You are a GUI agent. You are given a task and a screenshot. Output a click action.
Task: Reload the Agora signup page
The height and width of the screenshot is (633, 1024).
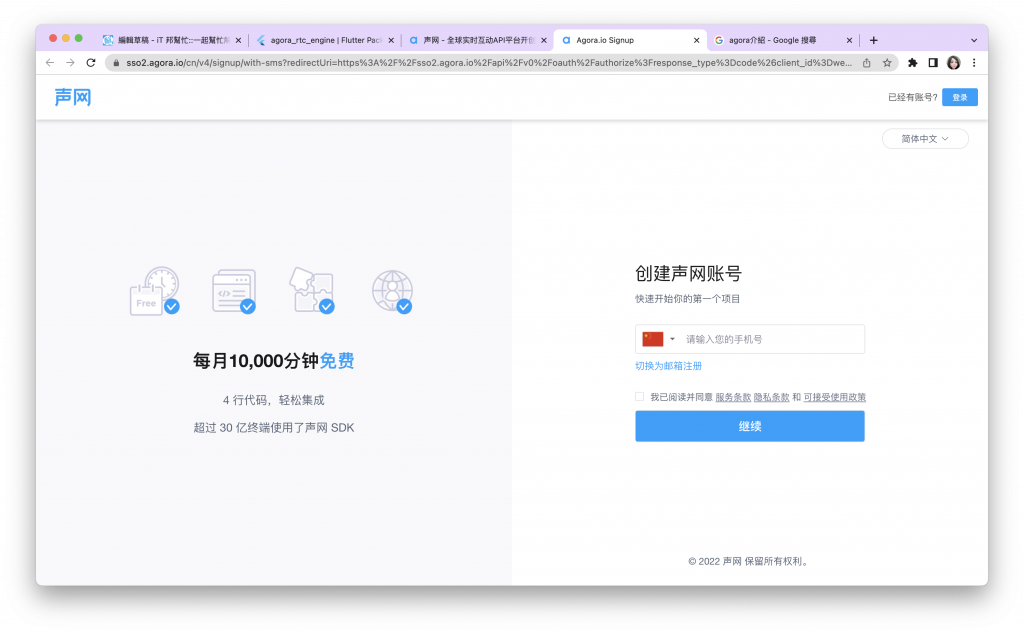point(91,63)
